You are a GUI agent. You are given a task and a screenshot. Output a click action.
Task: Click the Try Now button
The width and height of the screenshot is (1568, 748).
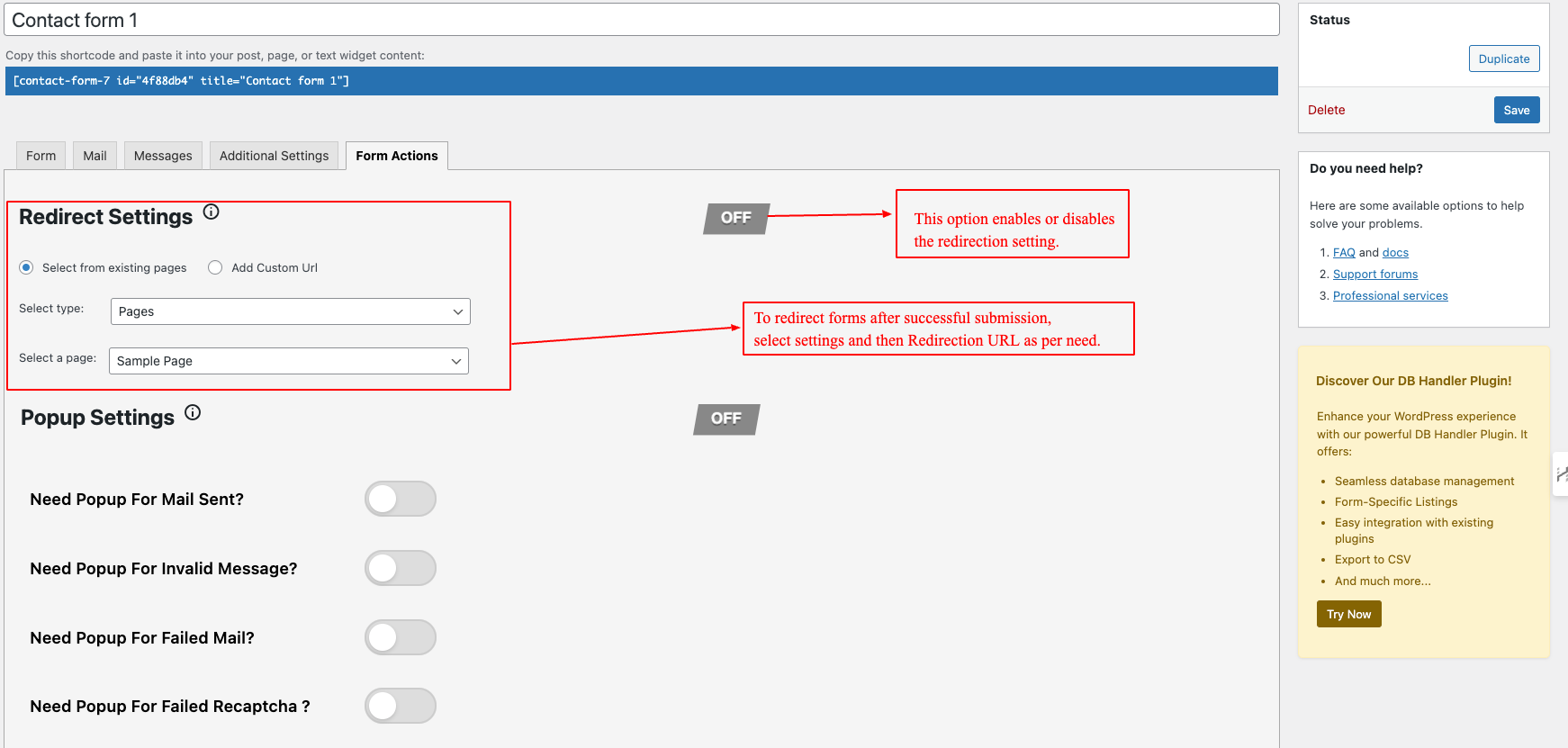tap(1349, 614)
